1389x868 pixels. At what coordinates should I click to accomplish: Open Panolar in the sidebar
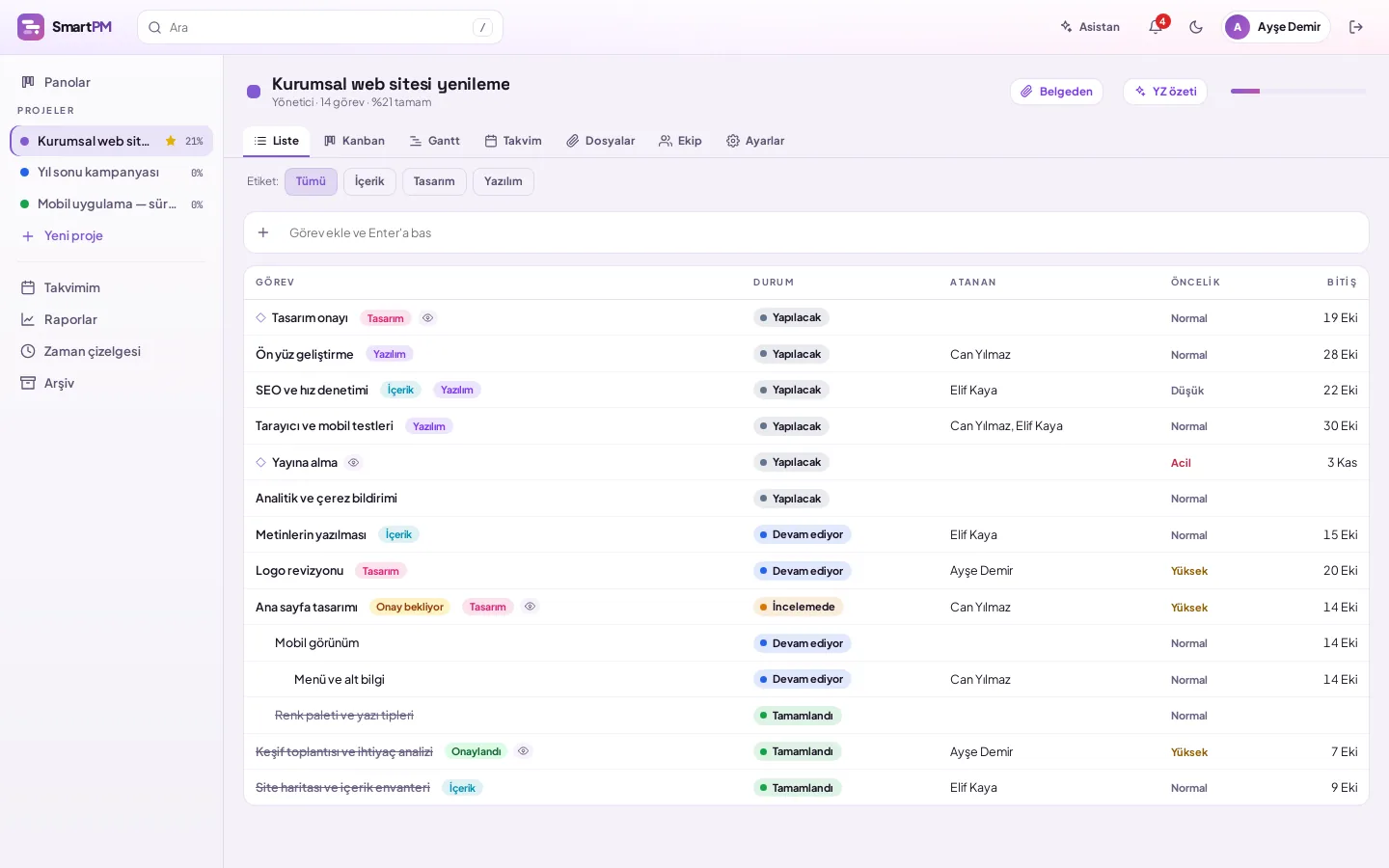112,82
